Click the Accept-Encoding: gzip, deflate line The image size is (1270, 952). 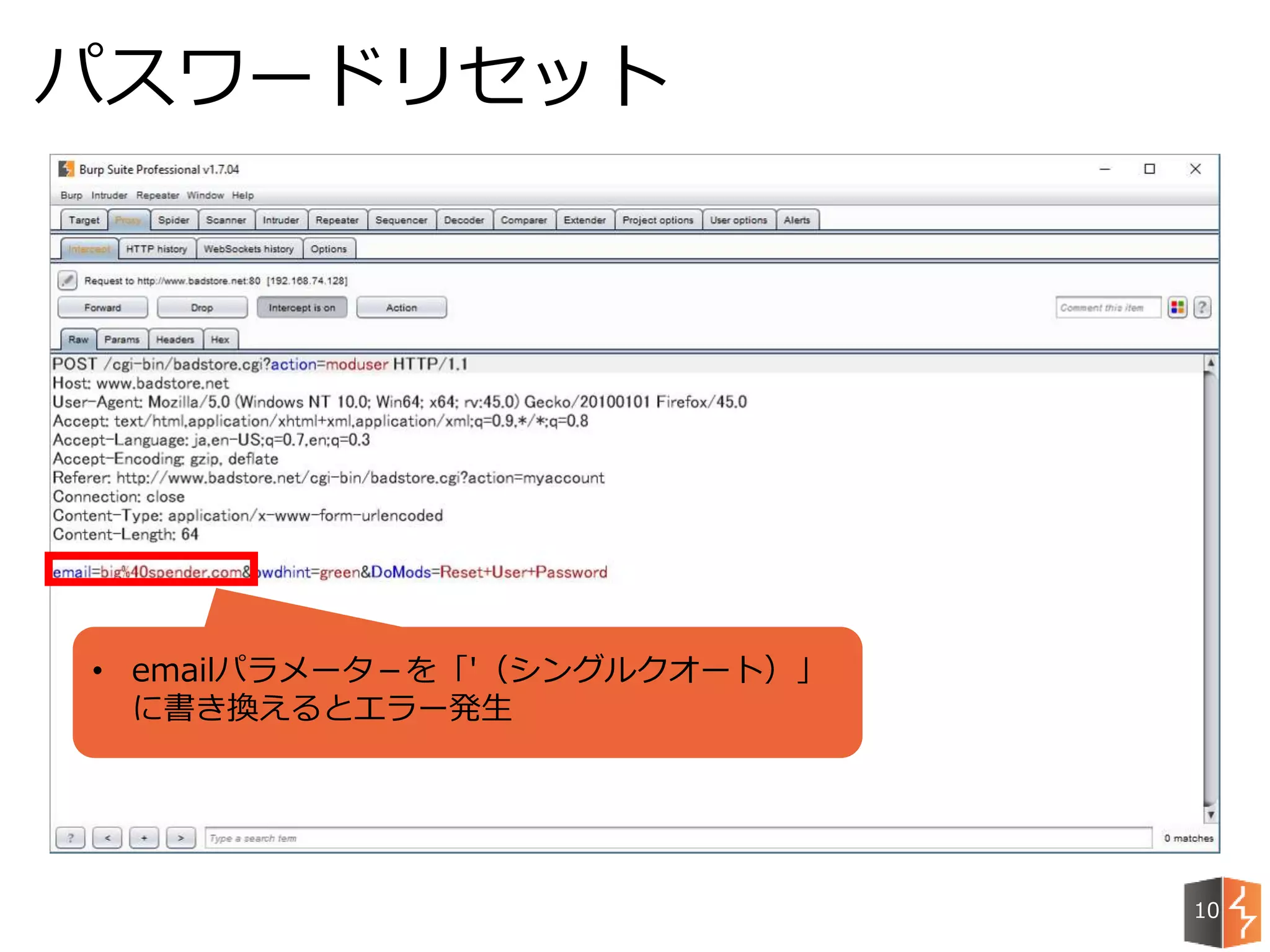pyautogui.click(x=165, y=459)
